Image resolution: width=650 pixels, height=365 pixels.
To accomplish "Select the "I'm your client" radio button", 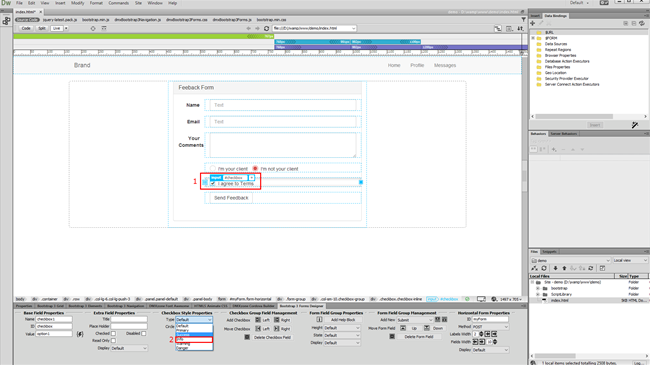I will click(x=213, y=169).
